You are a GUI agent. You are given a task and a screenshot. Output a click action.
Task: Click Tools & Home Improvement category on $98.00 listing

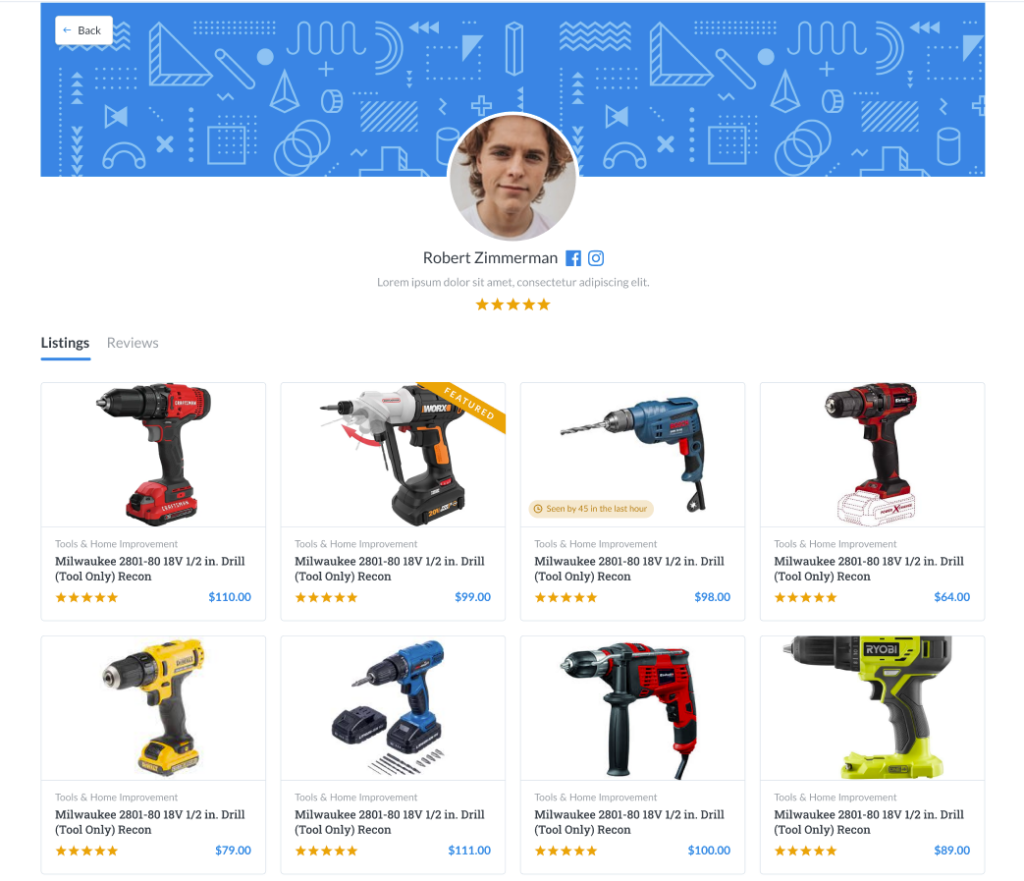(x=596, y=544)
